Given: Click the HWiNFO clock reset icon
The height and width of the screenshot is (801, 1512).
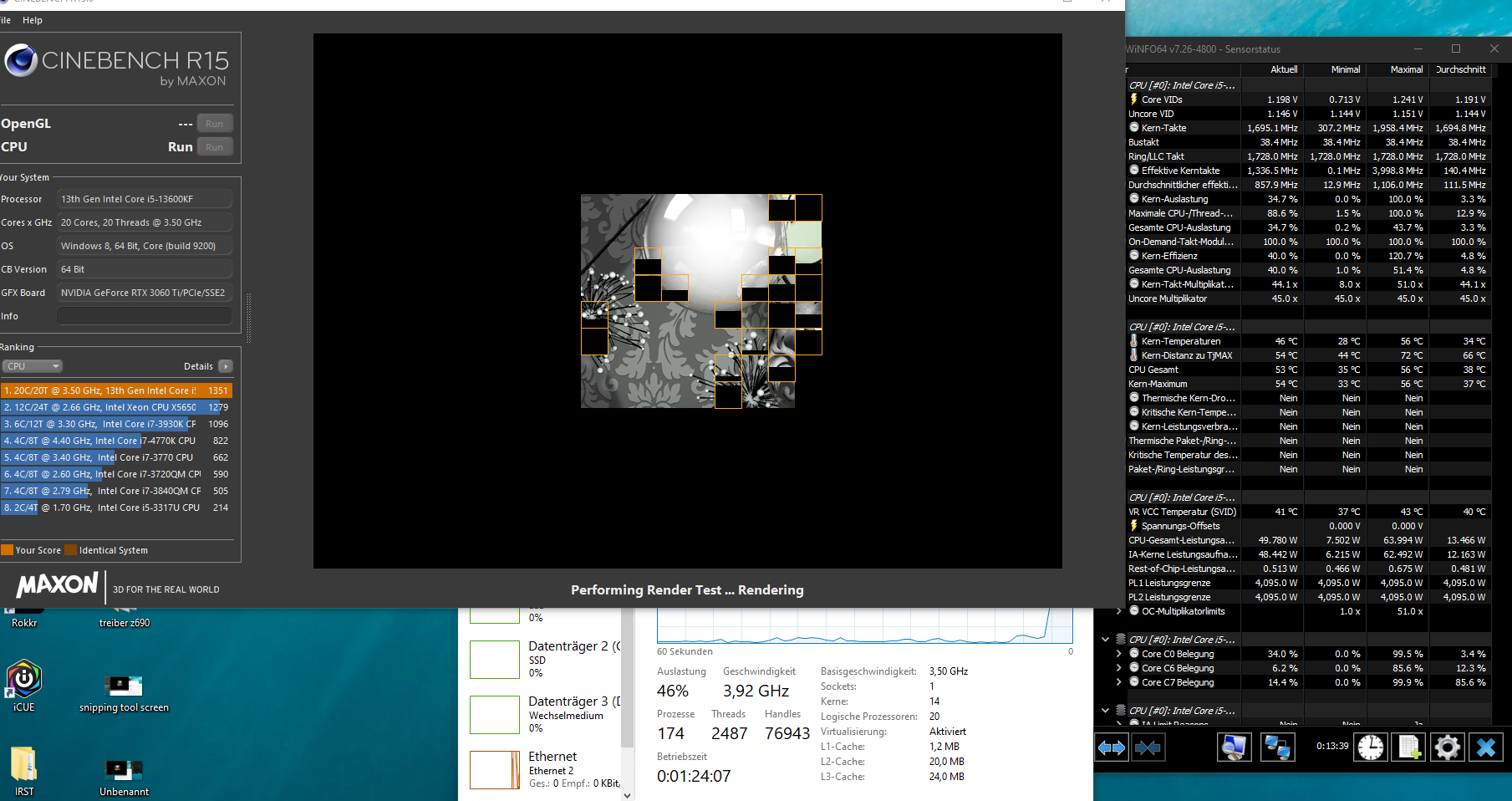Looking at the screenshot, I should (x=1371, y=747).
